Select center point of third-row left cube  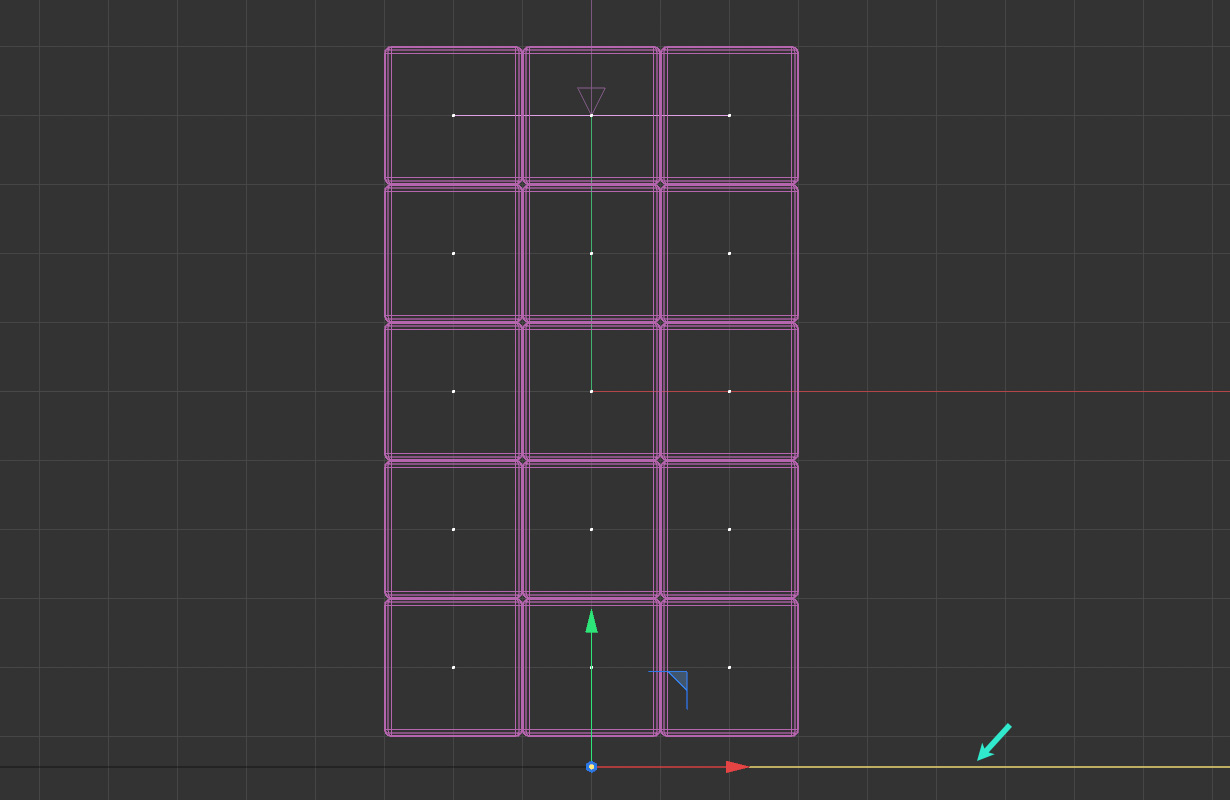click(453, 391)
